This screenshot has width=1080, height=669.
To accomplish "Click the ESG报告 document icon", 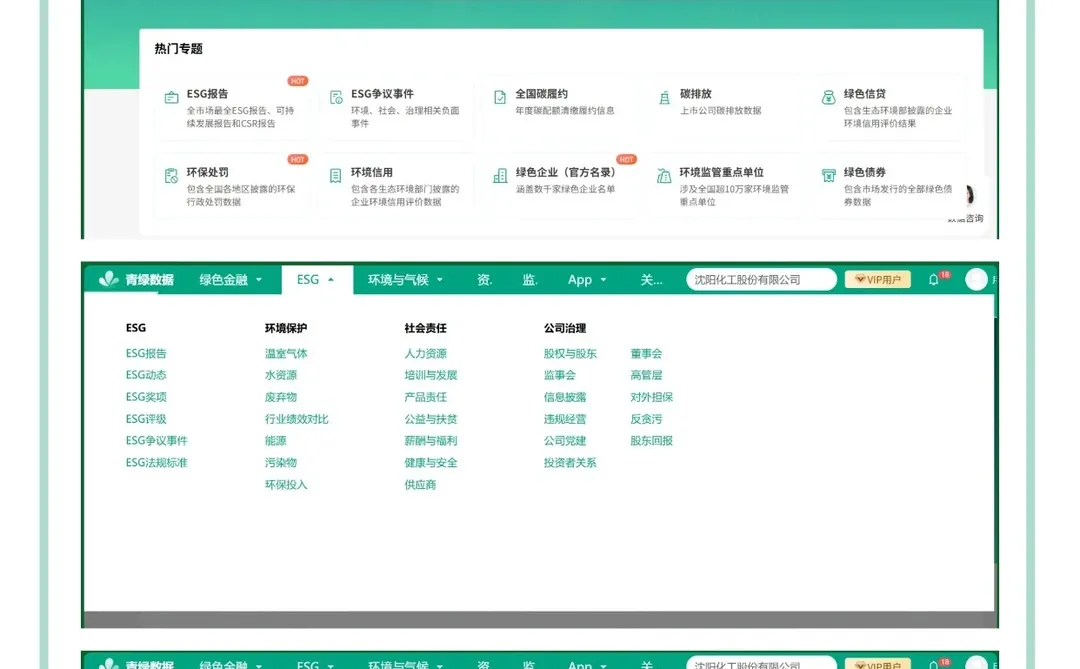I will [169, 97].
